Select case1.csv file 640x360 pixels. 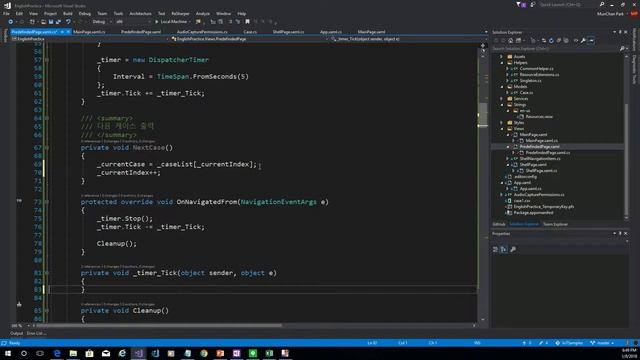522,200
